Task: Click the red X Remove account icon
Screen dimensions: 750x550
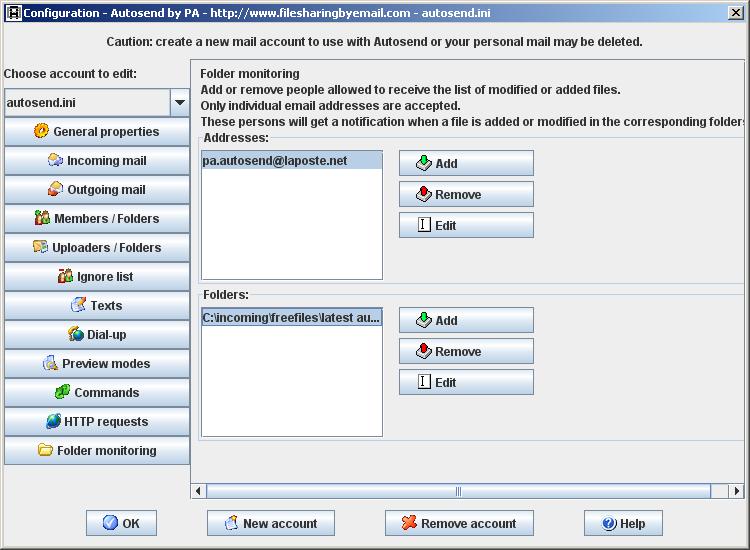Action: (409, 523)
